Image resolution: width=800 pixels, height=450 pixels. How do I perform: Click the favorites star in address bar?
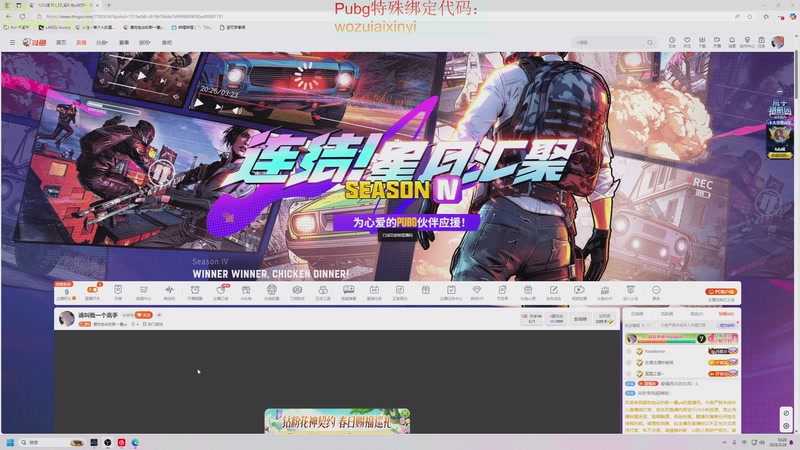[x=749, y=16]
